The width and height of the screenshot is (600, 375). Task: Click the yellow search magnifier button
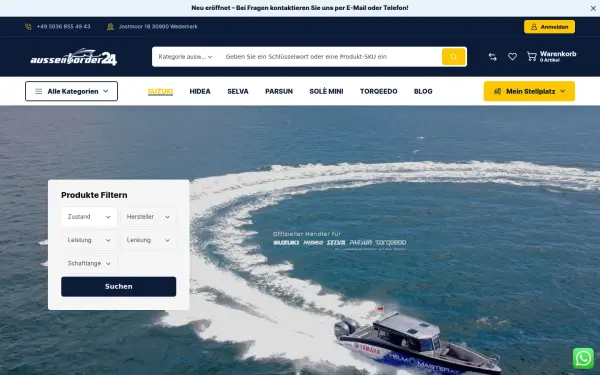pos(453,57)
